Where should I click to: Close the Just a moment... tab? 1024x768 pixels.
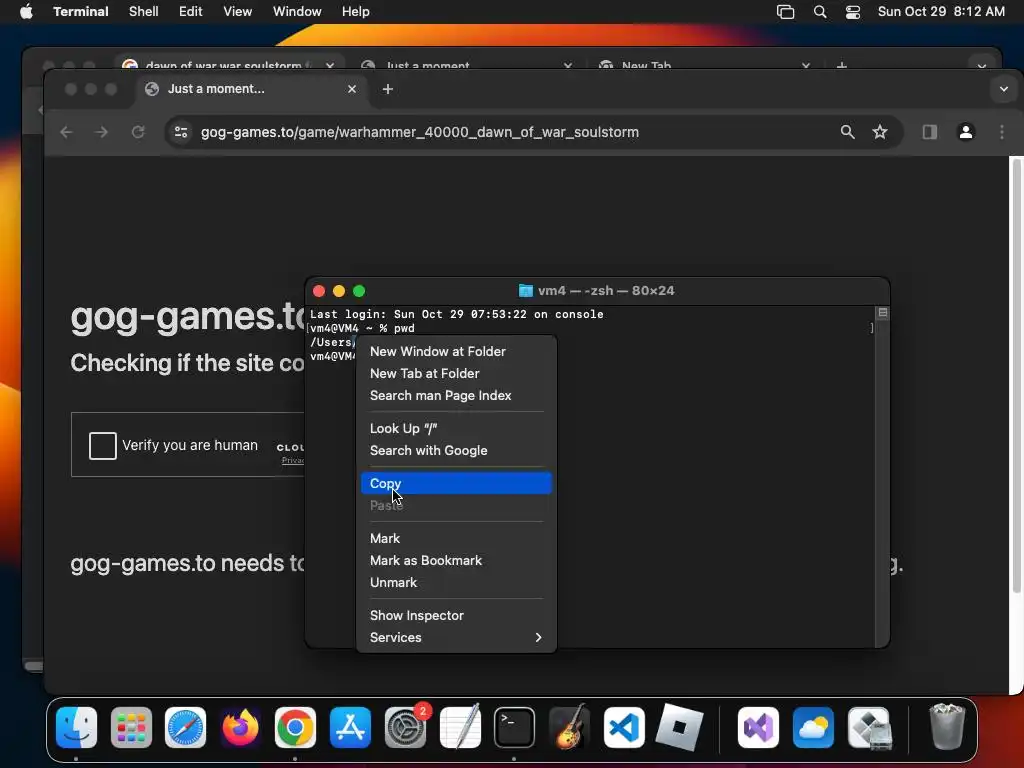click(351, 89)
